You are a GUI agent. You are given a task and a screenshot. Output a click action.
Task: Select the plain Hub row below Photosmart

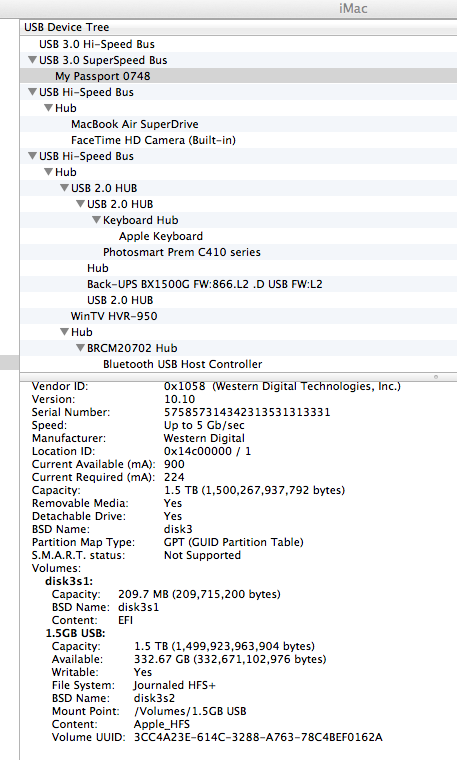click(x=238, y=268)
